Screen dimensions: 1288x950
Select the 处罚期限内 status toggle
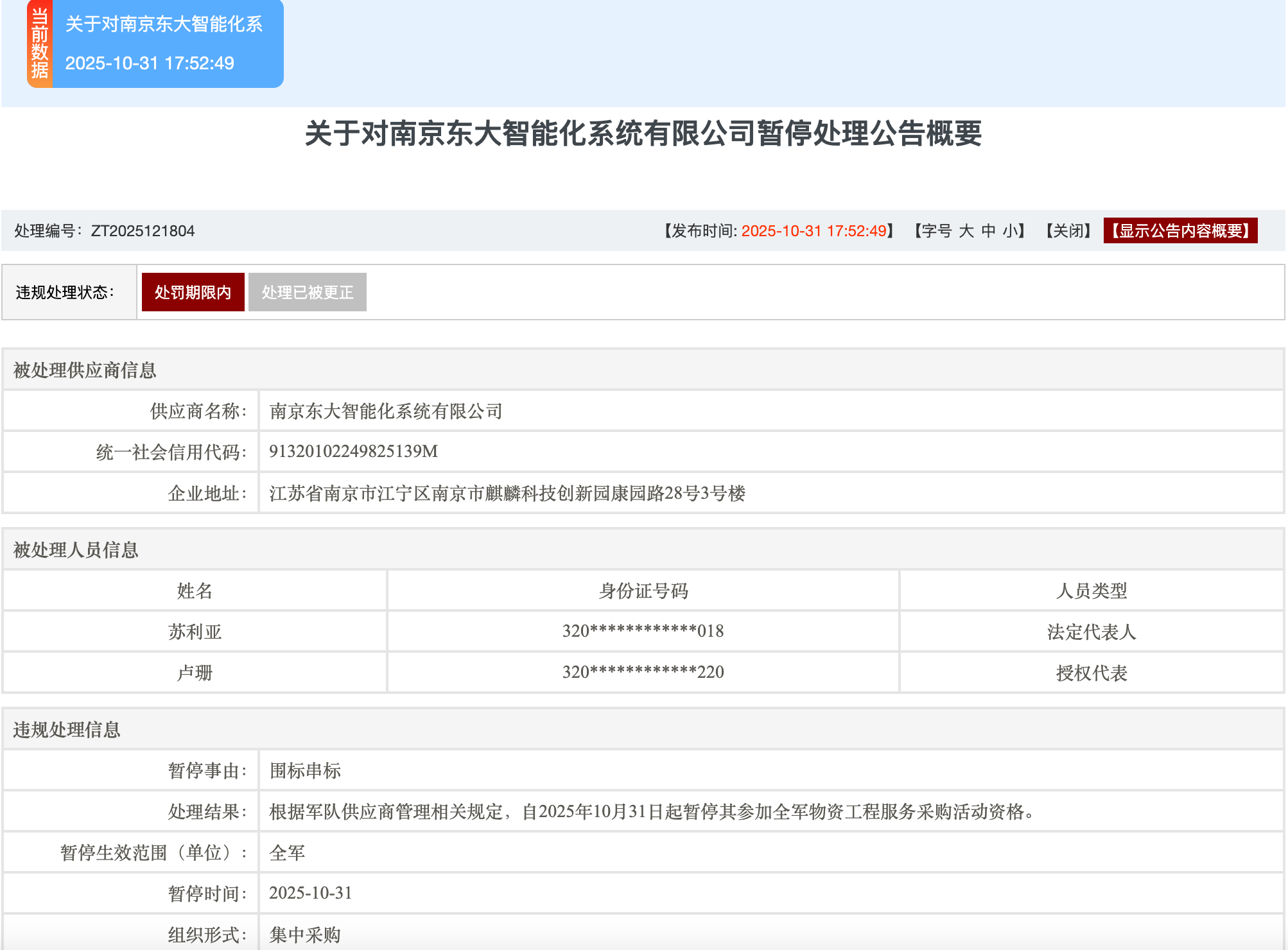click(x=193, y=291)
